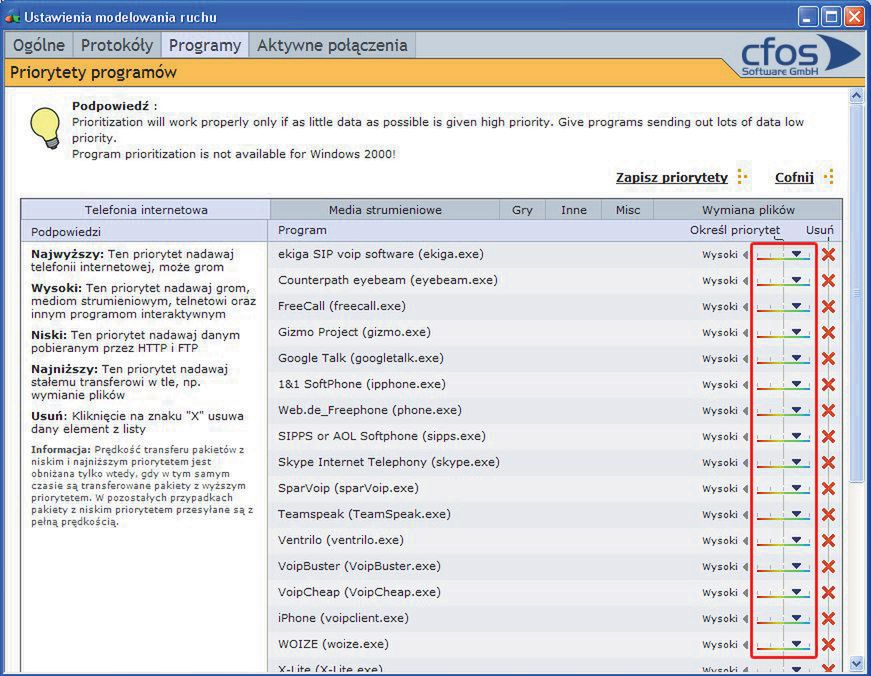Viewport: 871px width, 676px height.
Task: Click the vertical scrollbar thumb
Action: (x=856, y=293)
